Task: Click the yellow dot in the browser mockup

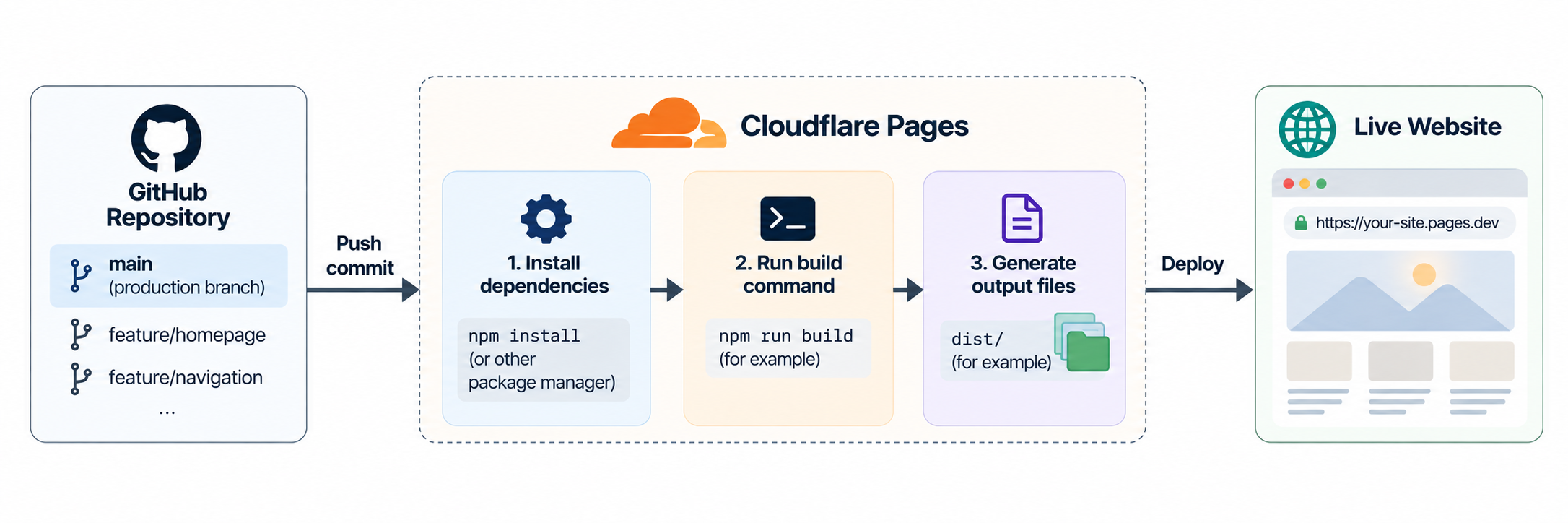Action: [1305, 183]
